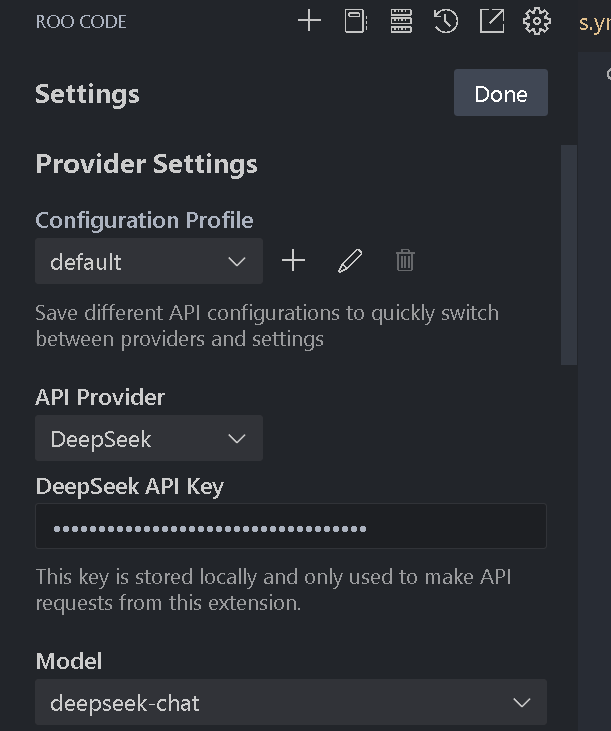The width and height of the screenshot is (611, 731).
Task: Rename the profile with the pencil icon
Action: 349,261
